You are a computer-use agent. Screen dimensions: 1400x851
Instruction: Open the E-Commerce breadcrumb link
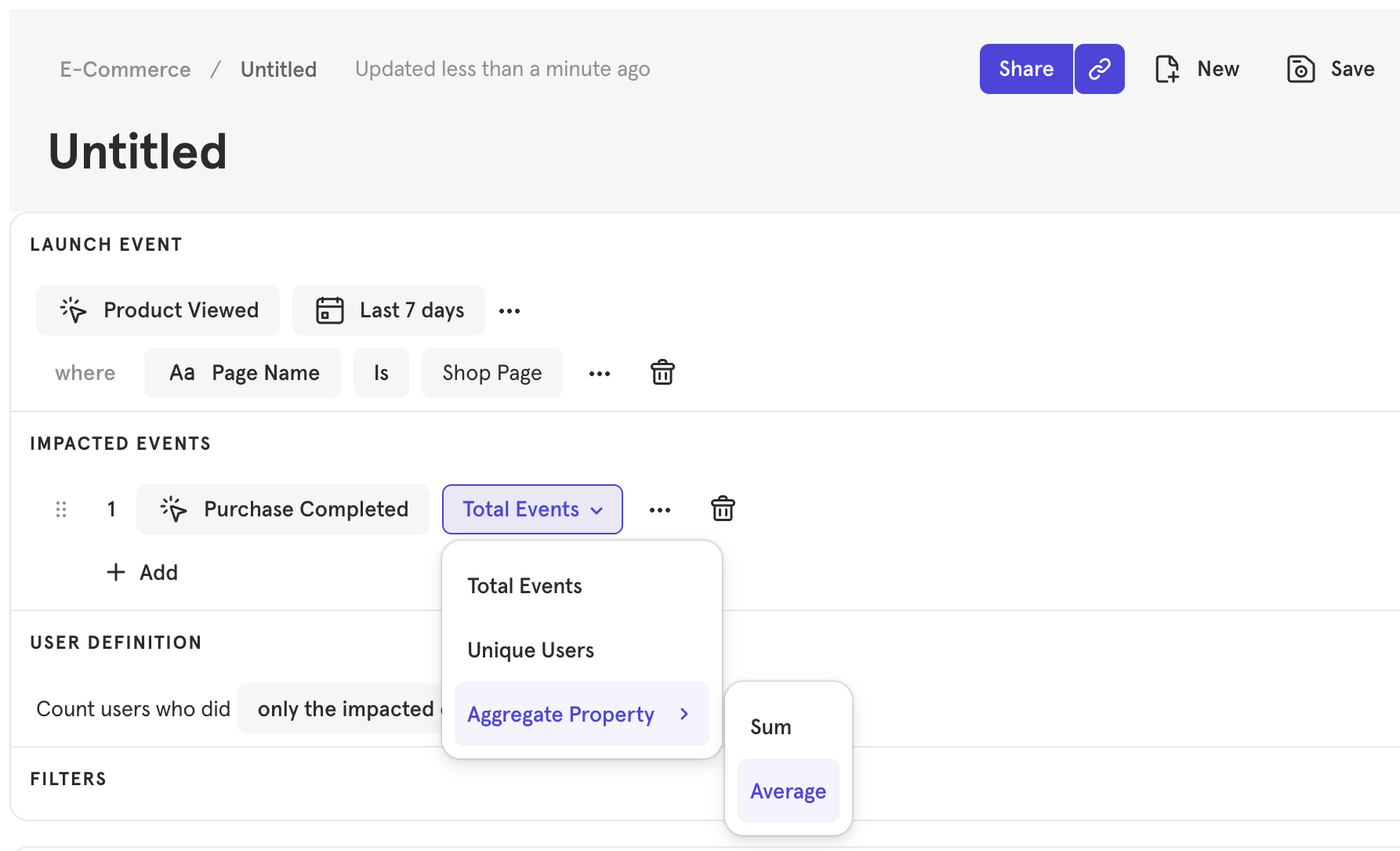point(125,70)
